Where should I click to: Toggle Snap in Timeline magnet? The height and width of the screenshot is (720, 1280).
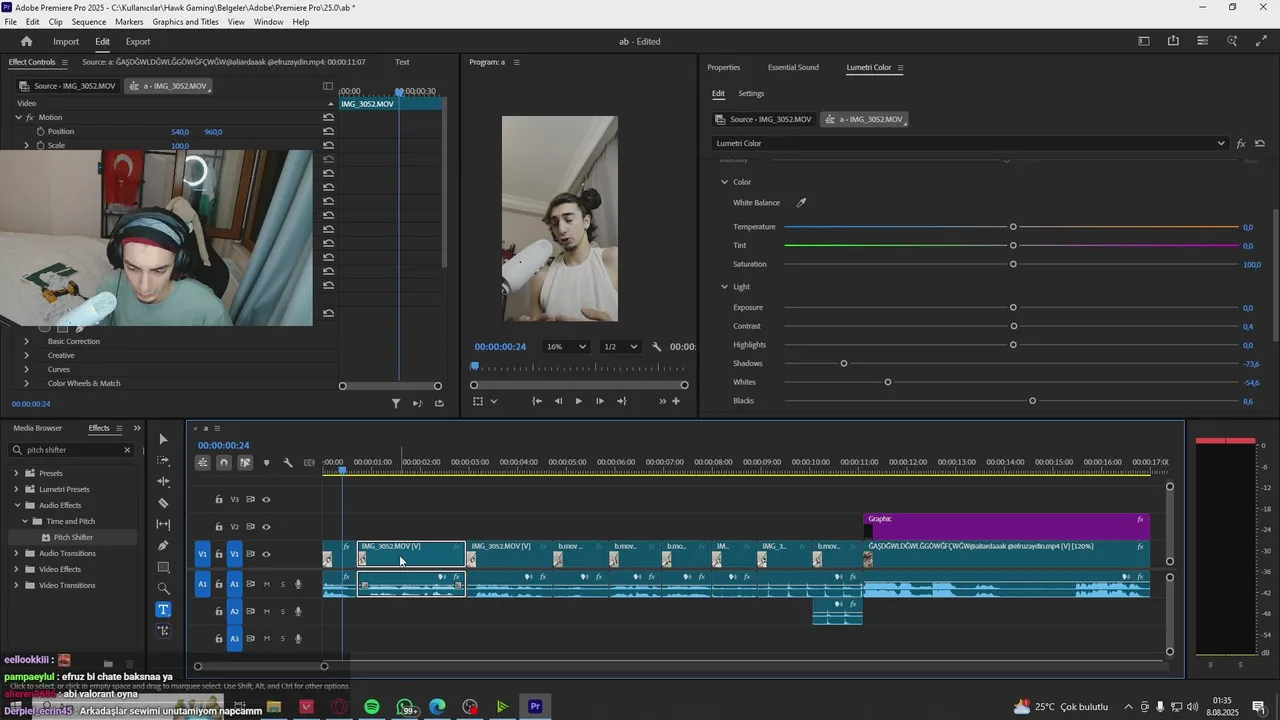click(x=223, y=462)
